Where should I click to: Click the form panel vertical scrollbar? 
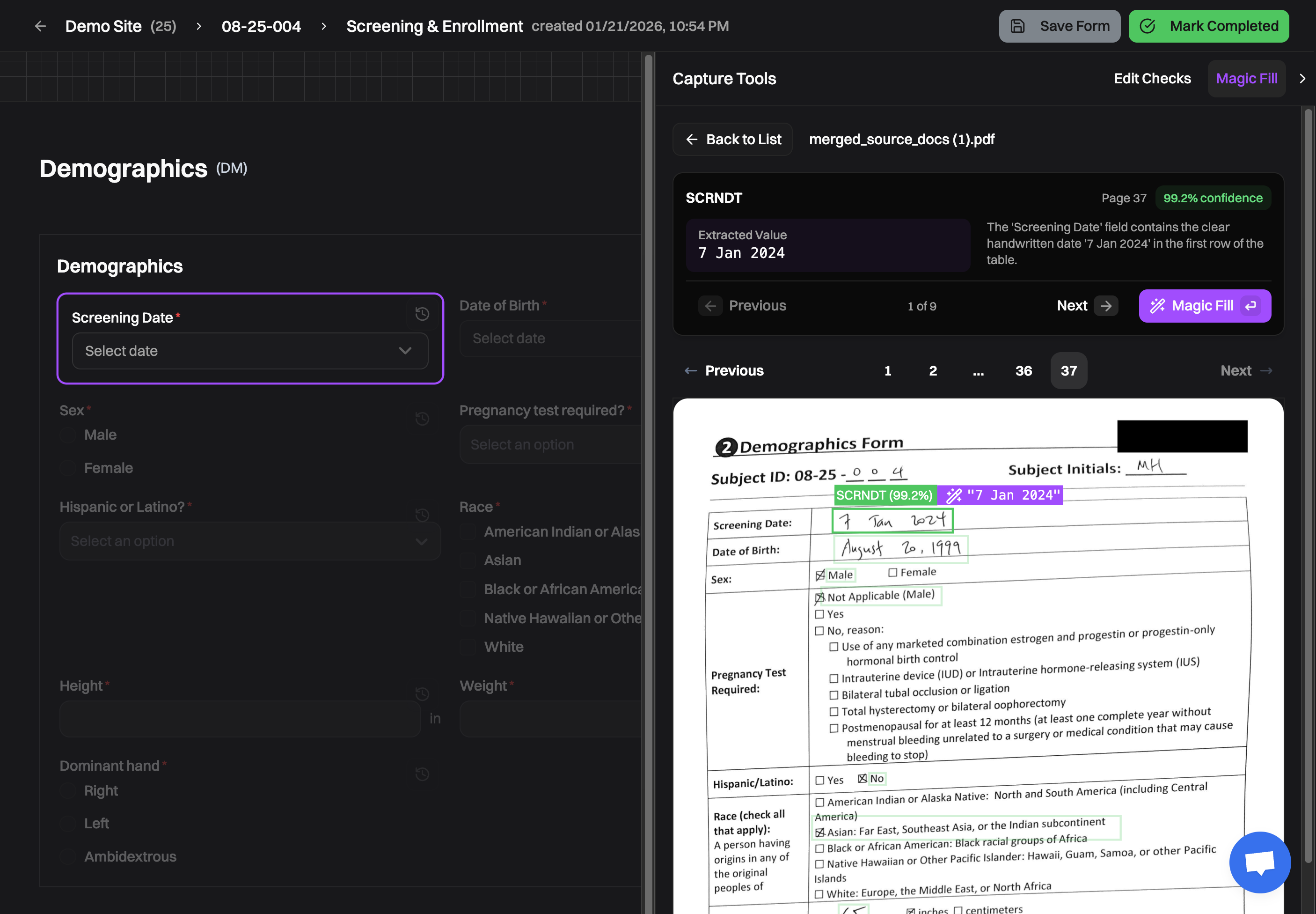(x=649, y=483)
